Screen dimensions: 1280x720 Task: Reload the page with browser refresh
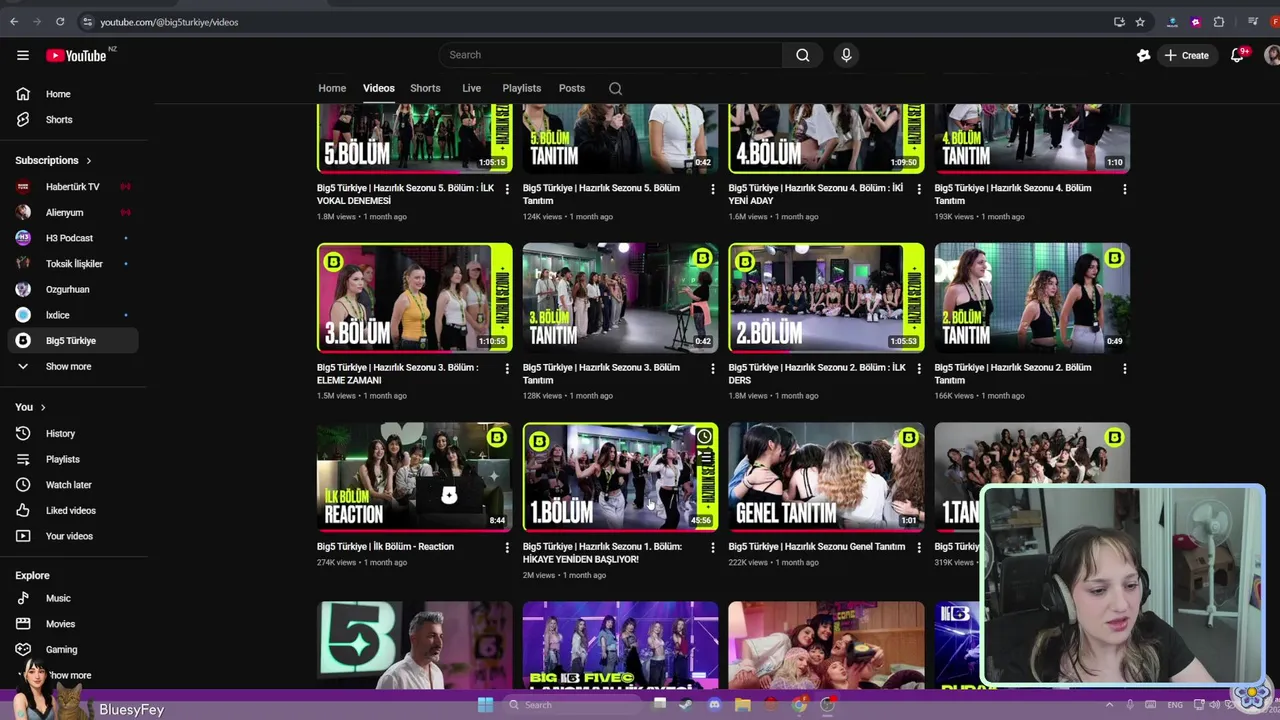(60, 21)
